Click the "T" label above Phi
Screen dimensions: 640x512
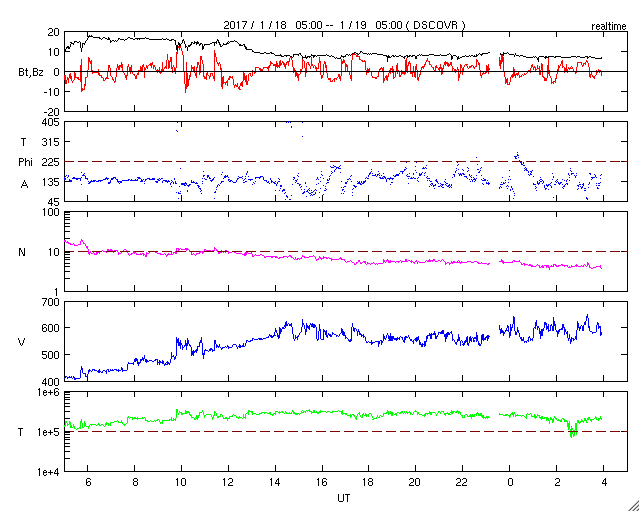(x=22, y=142)
